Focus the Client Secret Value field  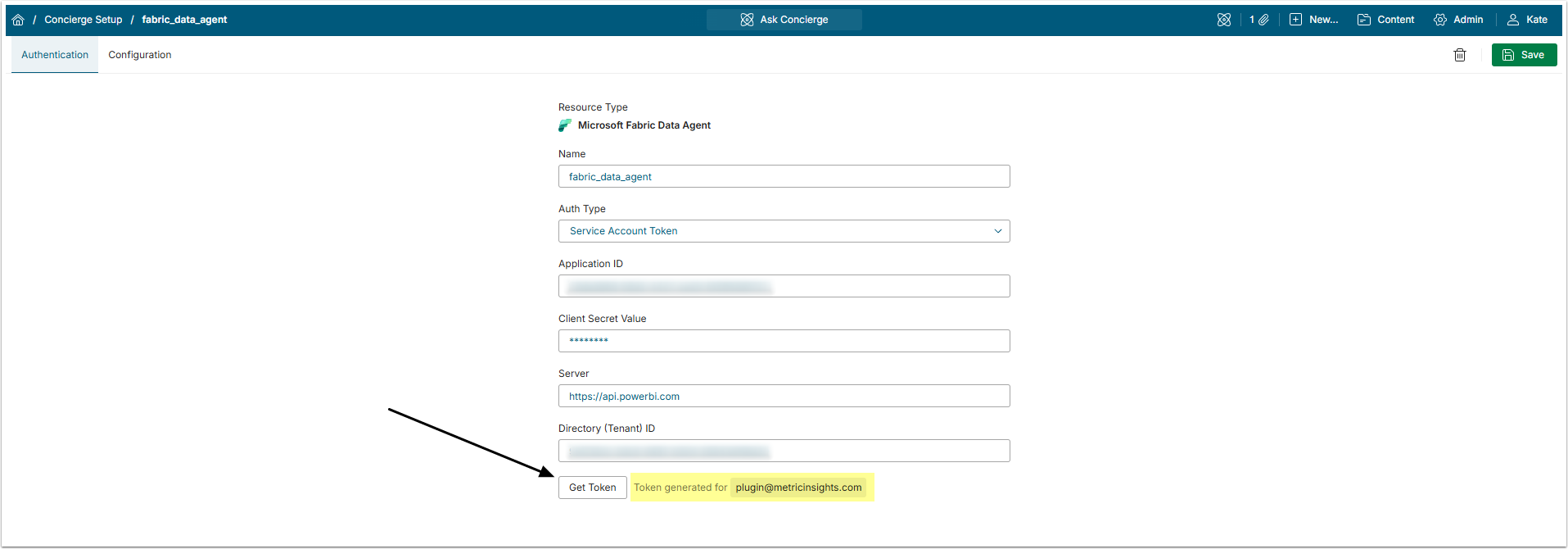pyautogui.click(x=784, y=341)
